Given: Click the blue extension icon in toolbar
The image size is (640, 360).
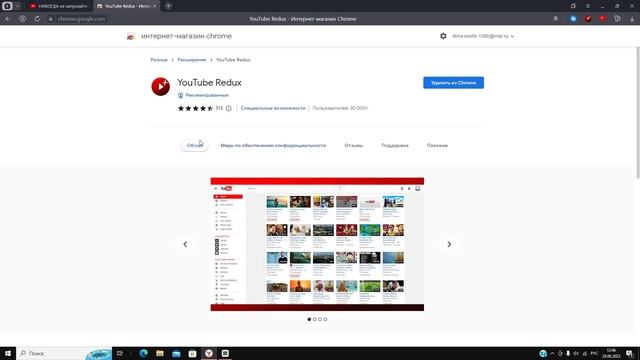Looking at the screenshot, I should click(573, 19).
